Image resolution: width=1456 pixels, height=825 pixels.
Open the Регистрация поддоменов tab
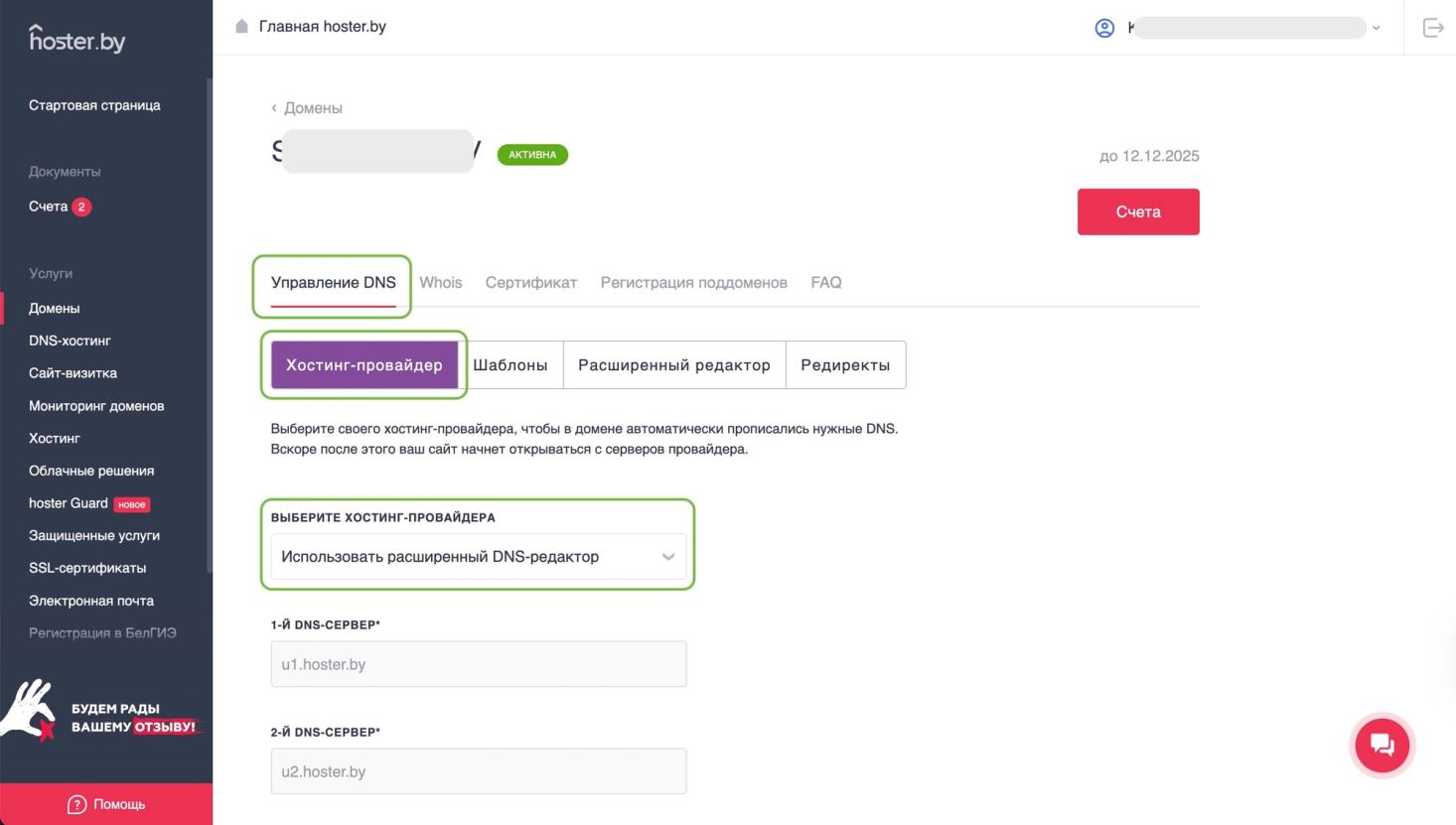tap(694, 283)
